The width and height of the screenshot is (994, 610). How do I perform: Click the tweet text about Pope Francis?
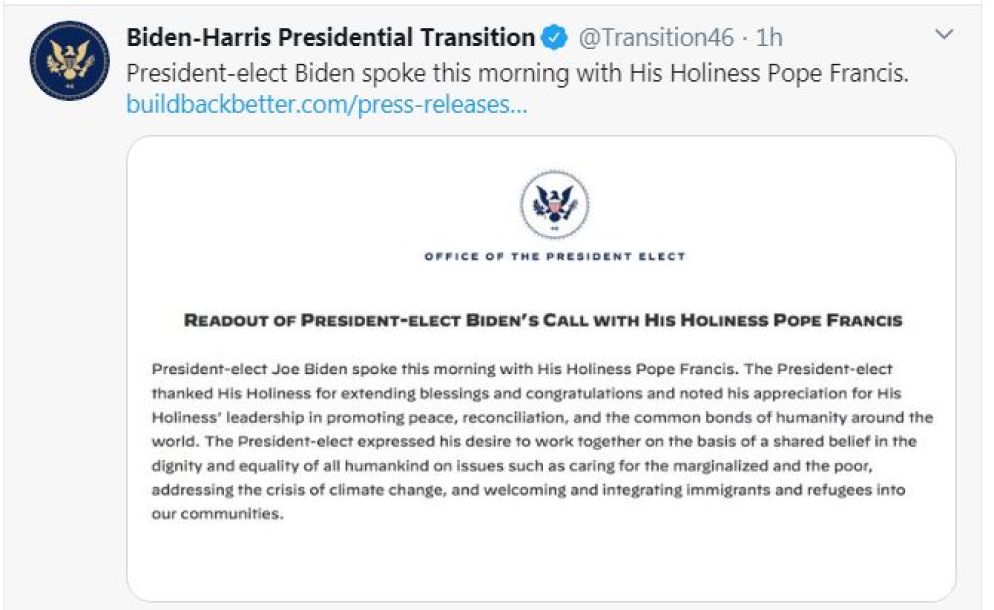(x=517, y=72)
